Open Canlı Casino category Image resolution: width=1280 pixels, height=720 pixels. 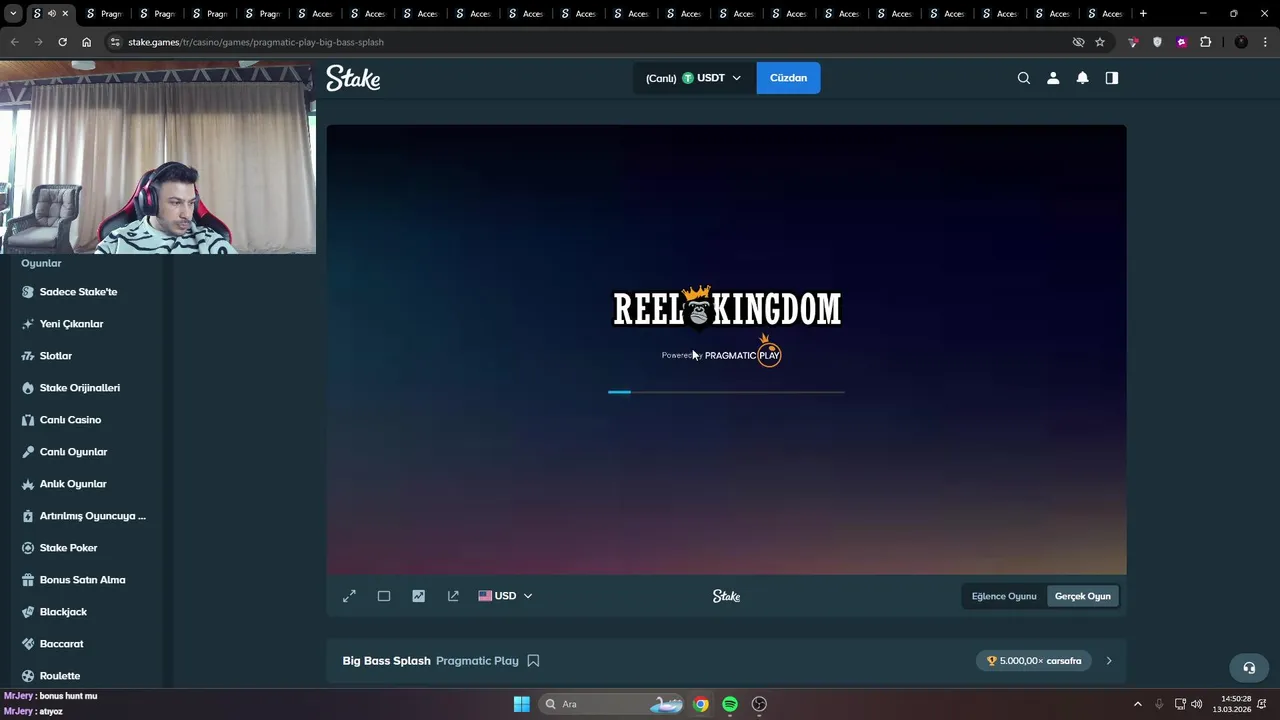click(x=70, y=420)
